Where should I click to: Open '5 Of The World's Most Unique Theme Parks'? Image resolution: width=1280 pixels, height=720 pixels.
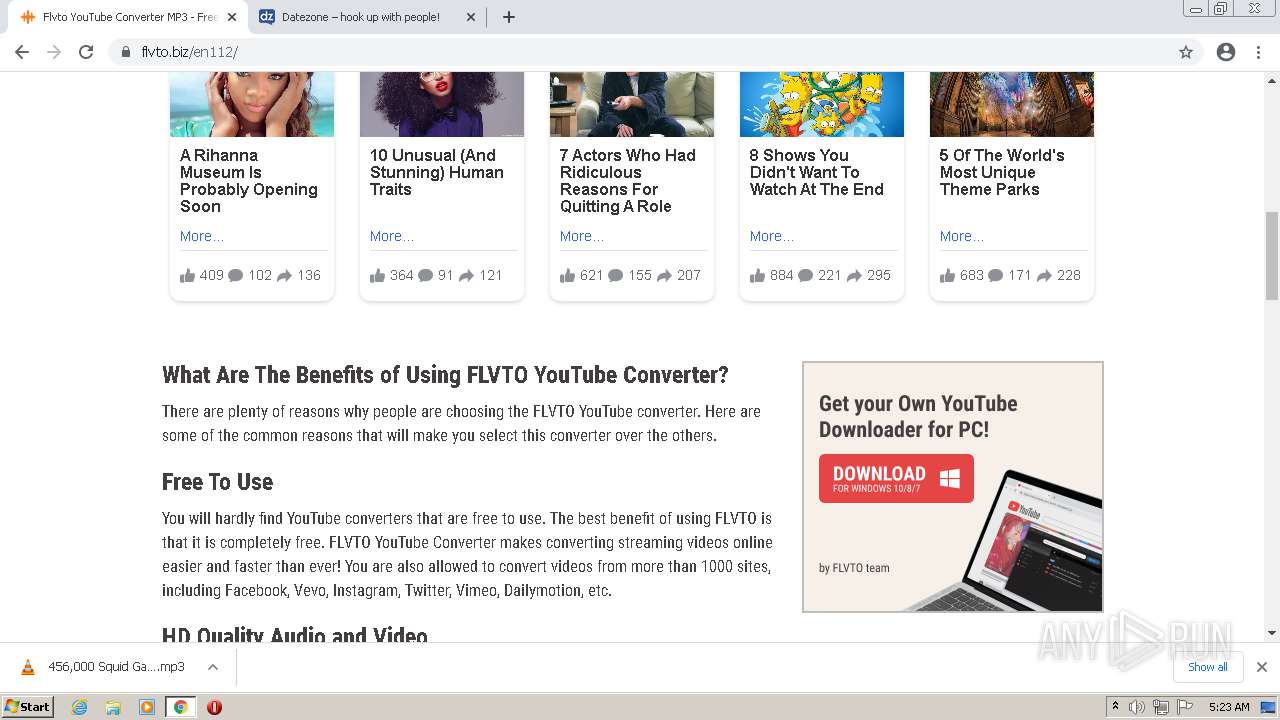[1002, 172]
